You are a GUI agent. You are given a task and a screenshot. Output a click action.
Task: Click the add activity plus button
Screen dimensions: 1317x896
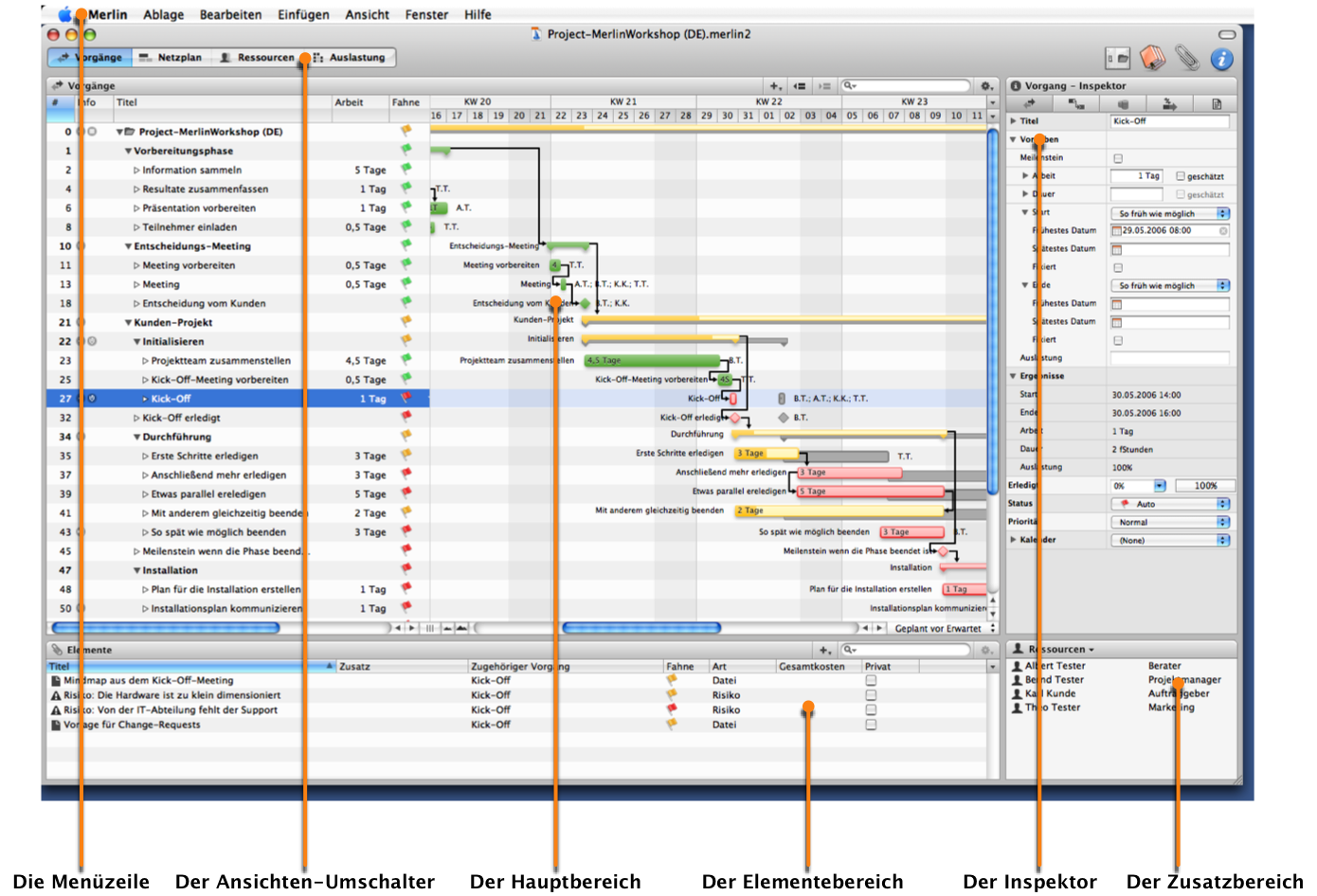(x=775, y=86)
